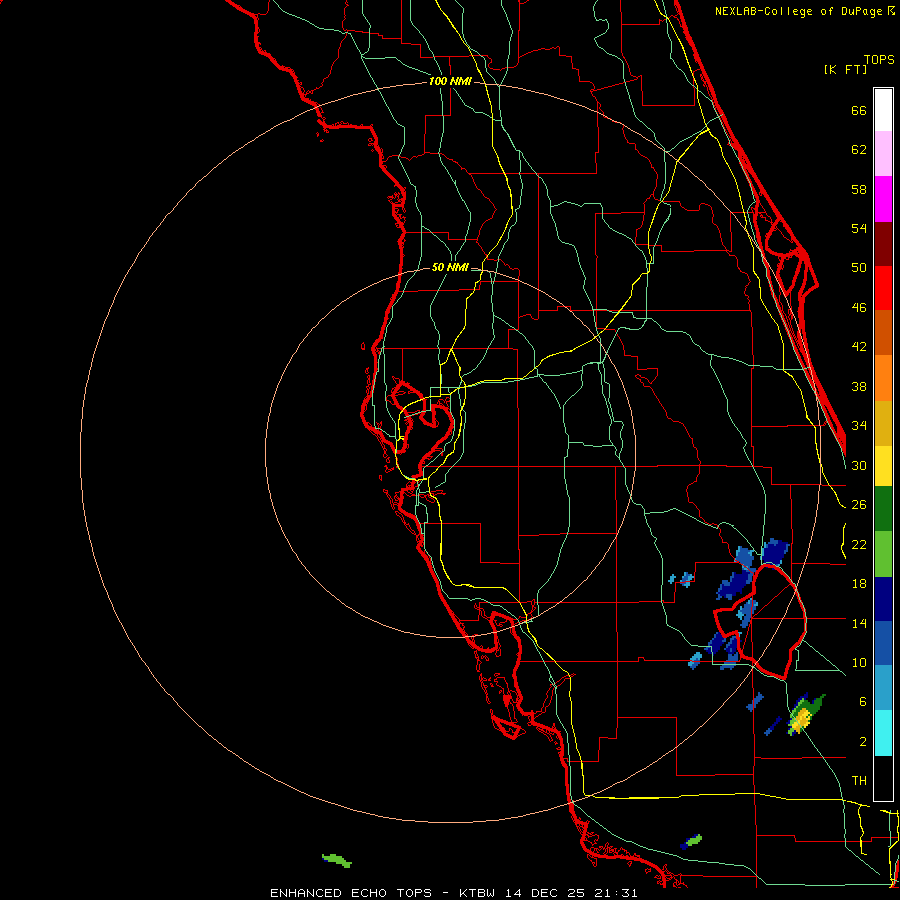Click the 30 value on the legend
The width and height of the screenshot is (900, 900).
[859, 465]
